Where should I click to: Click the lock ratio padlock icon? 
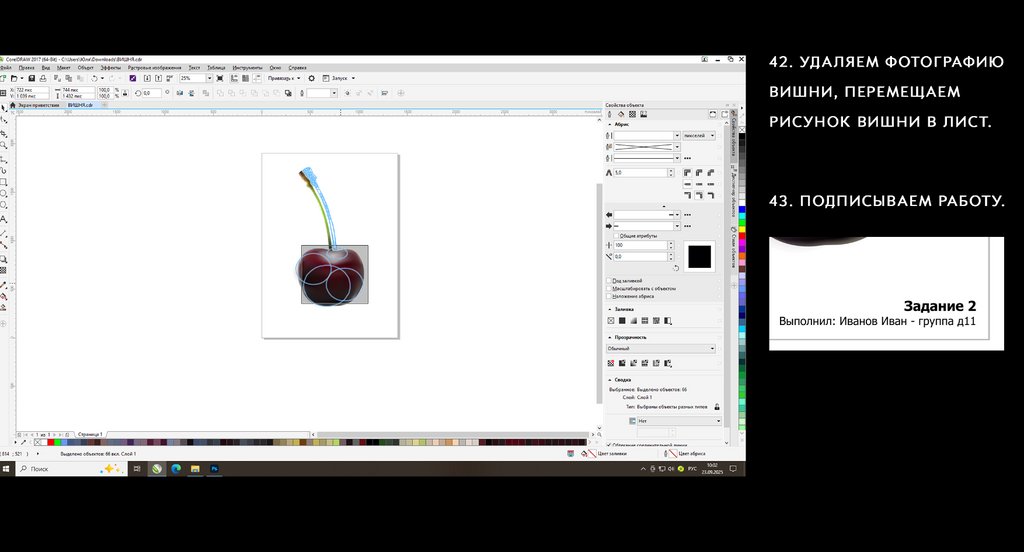(x=125, y=93)
